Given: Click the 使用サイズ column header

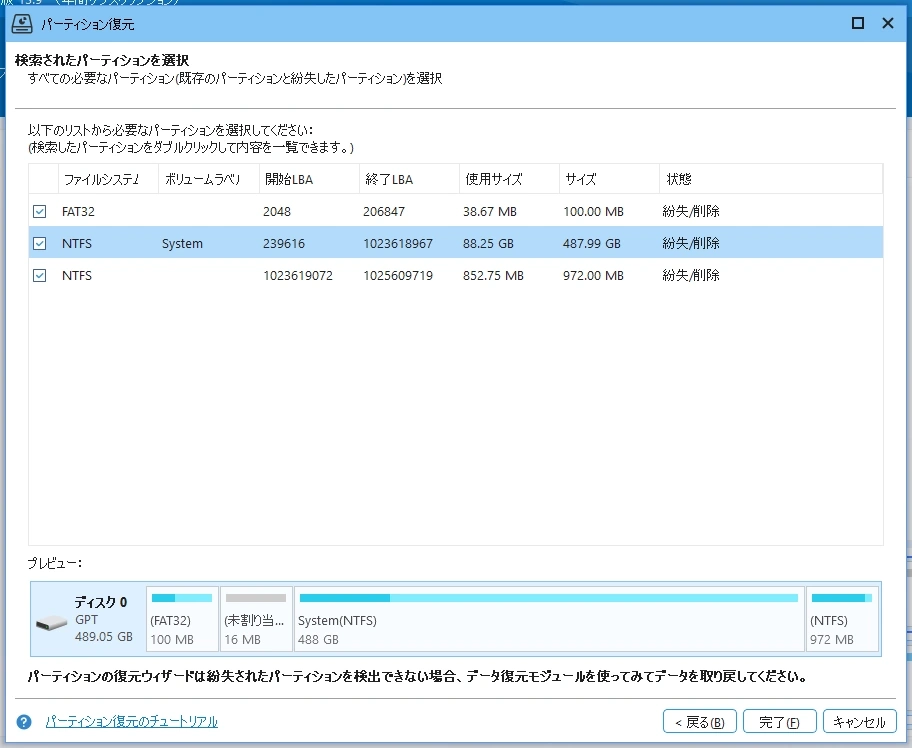Looking at the screenshot, I should (510, 179).
